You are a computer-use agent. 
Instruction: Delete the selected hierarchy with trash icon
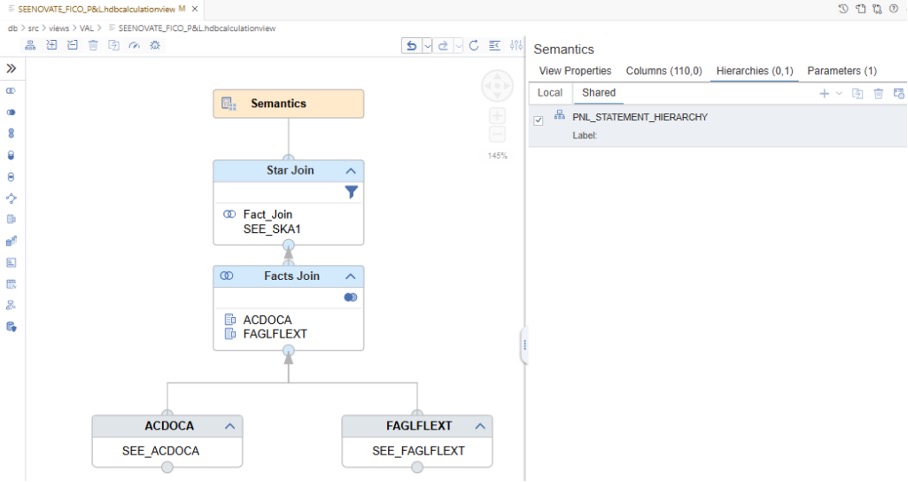(x=879, y=93)
